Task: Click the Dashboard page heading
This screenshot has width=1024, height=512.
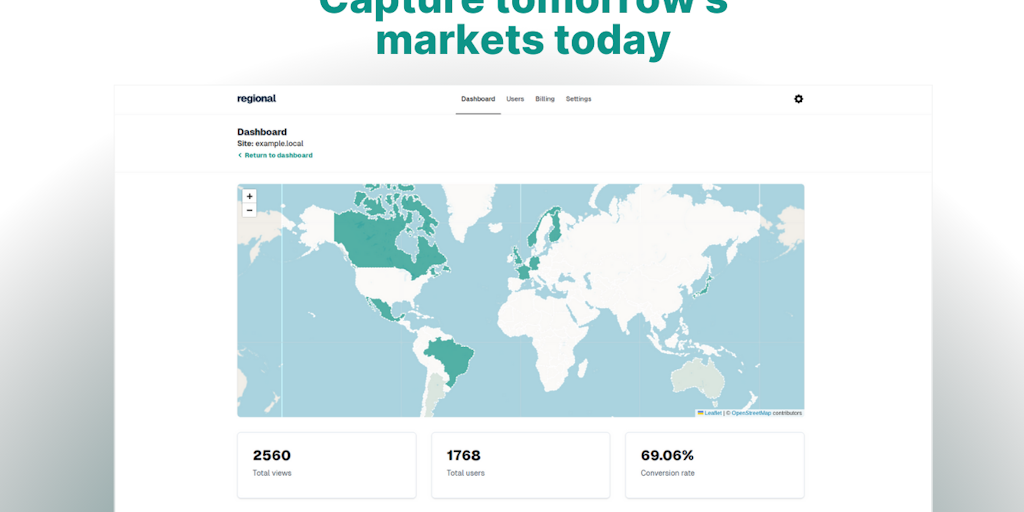Action: click(262, 132)
